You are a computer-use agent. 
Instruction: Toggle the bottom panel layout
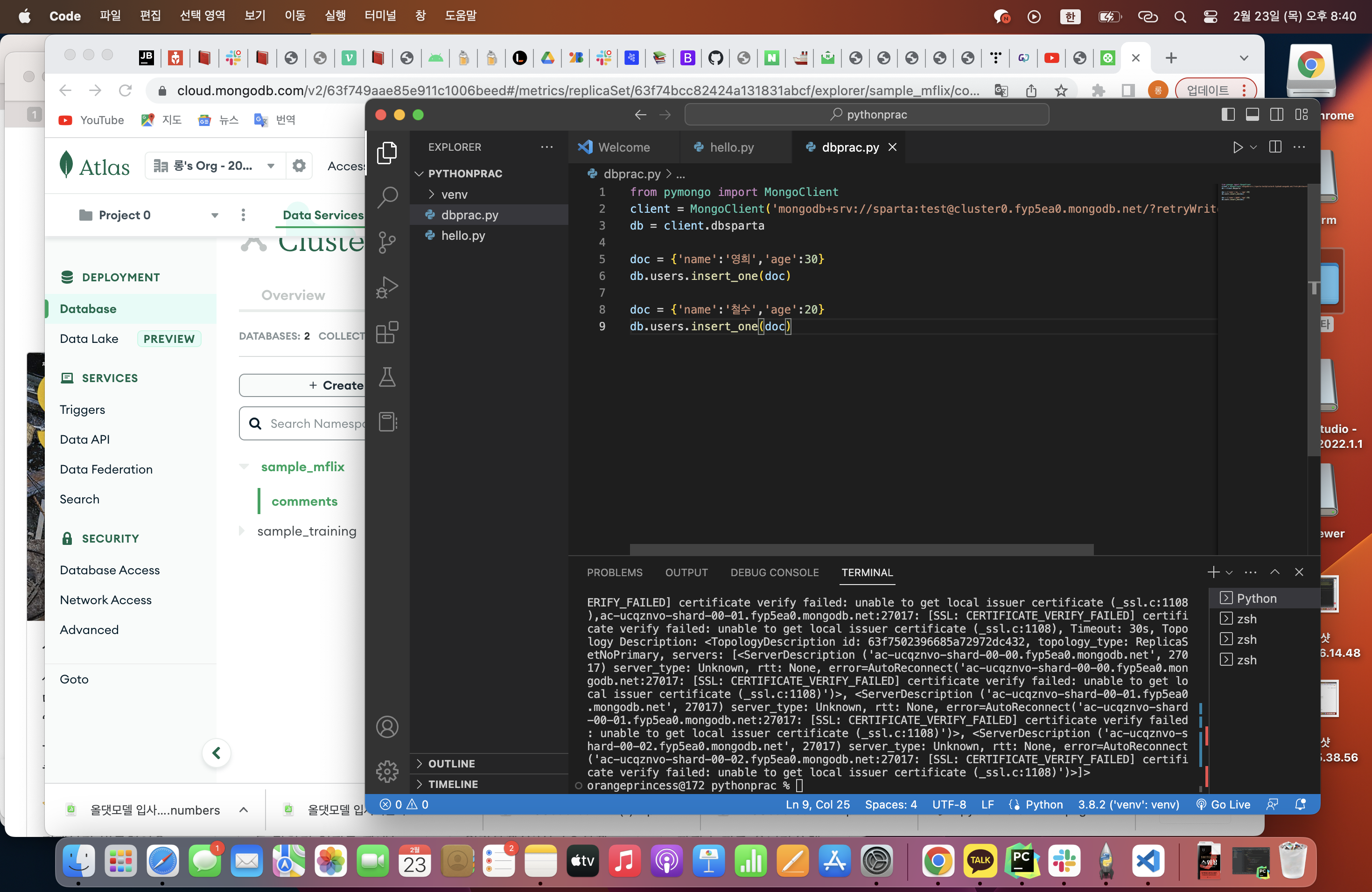pyautogui.click(x=1252, y=115)
